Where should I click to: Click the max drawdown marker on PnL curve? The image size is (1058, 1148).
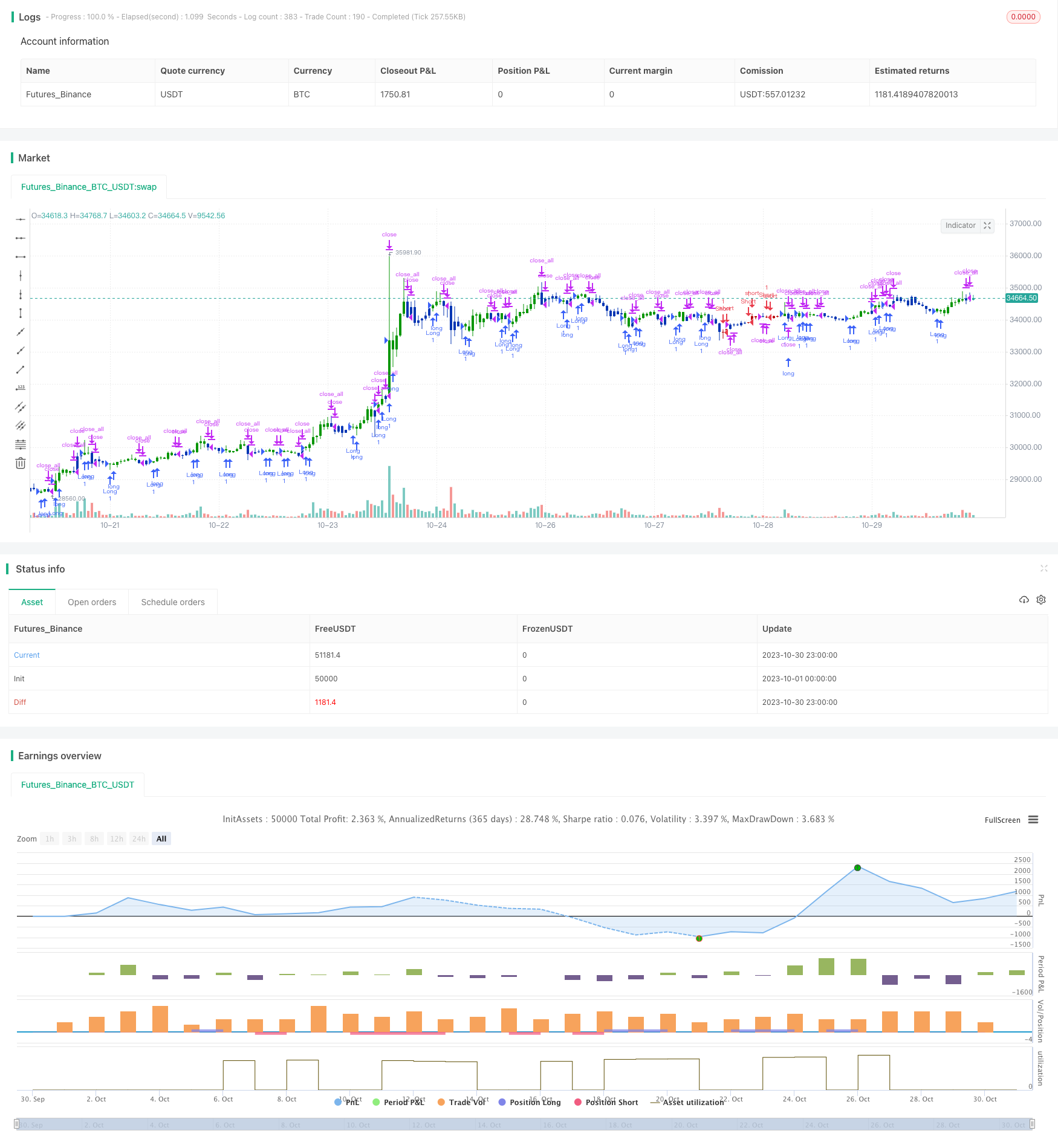click(x=699, y=938)
